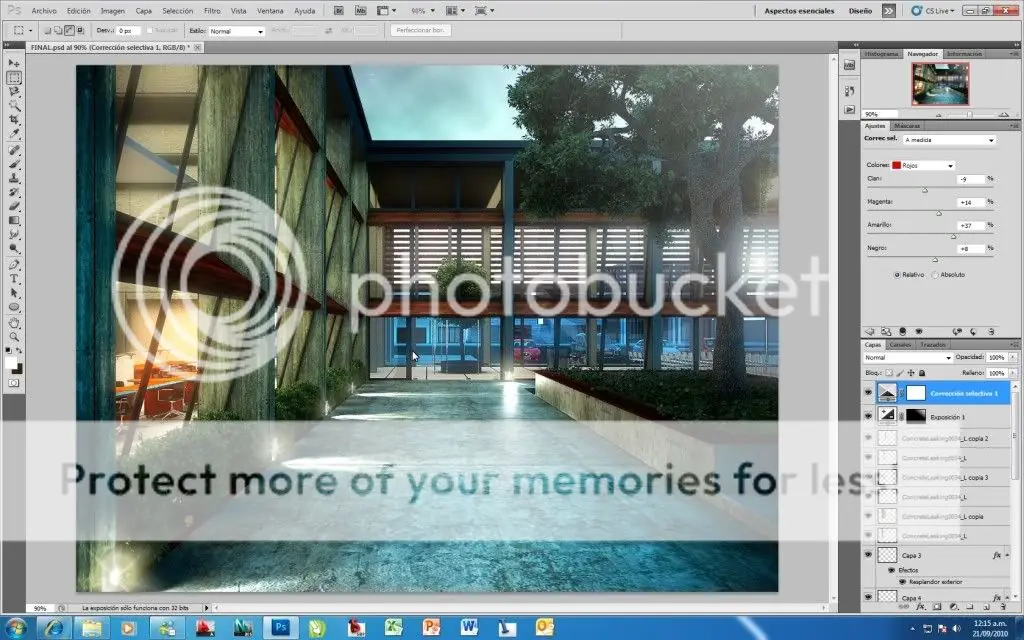Select the Crop tool
The height and width of the screenshot is (640, 1024).
(x=14, y=120)
